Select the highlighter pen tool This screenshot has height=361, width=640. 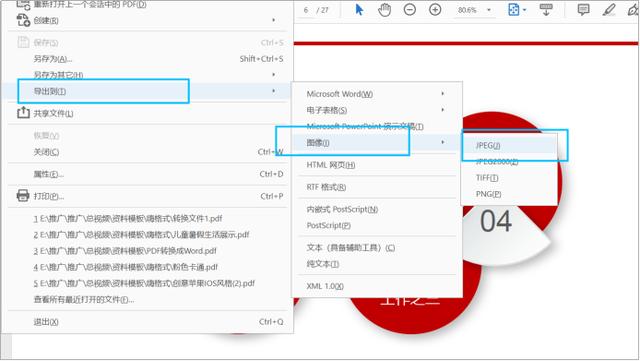click(609, 9)
